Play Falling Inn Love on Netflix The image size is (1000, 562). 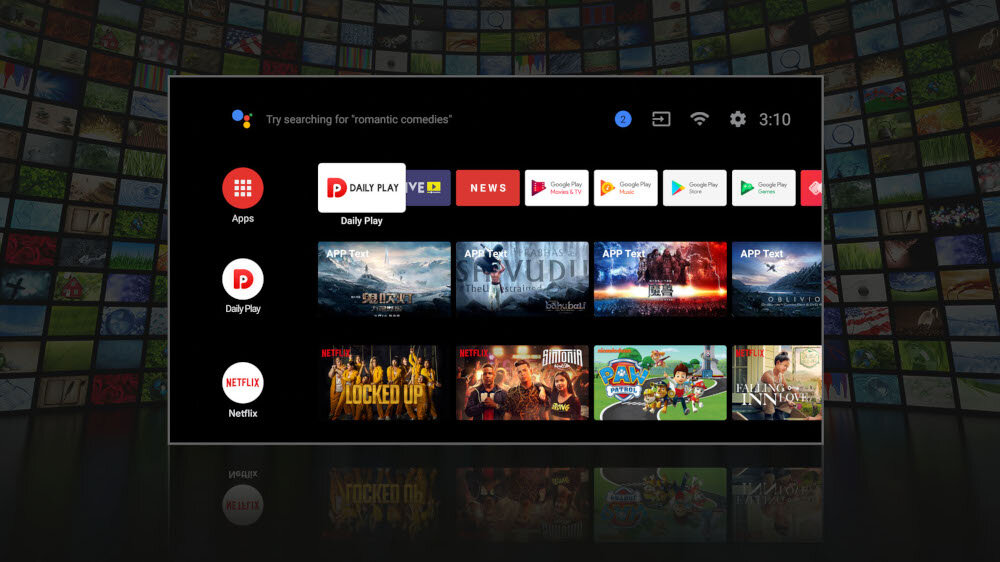tap(777, 383)
